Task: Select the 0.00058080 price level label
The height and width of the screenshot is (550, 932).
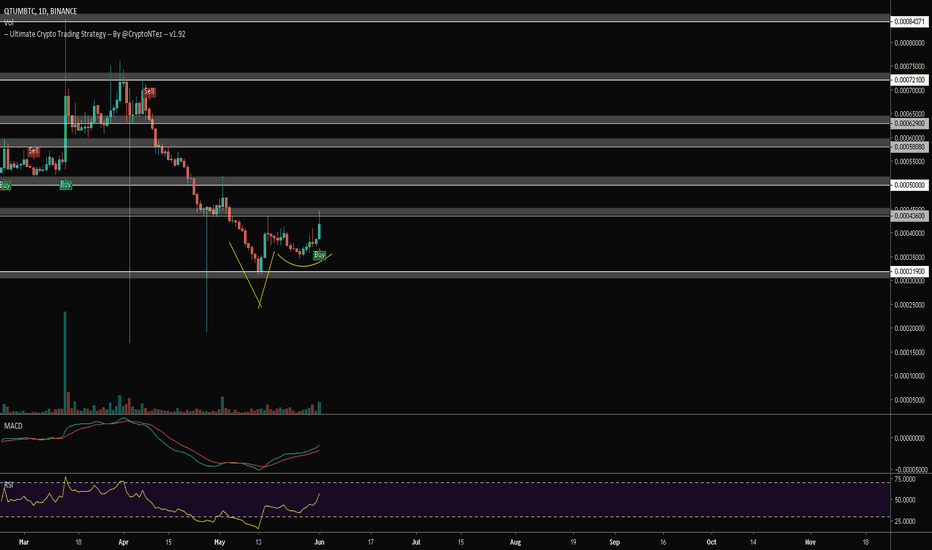Action: pos(909,146)
